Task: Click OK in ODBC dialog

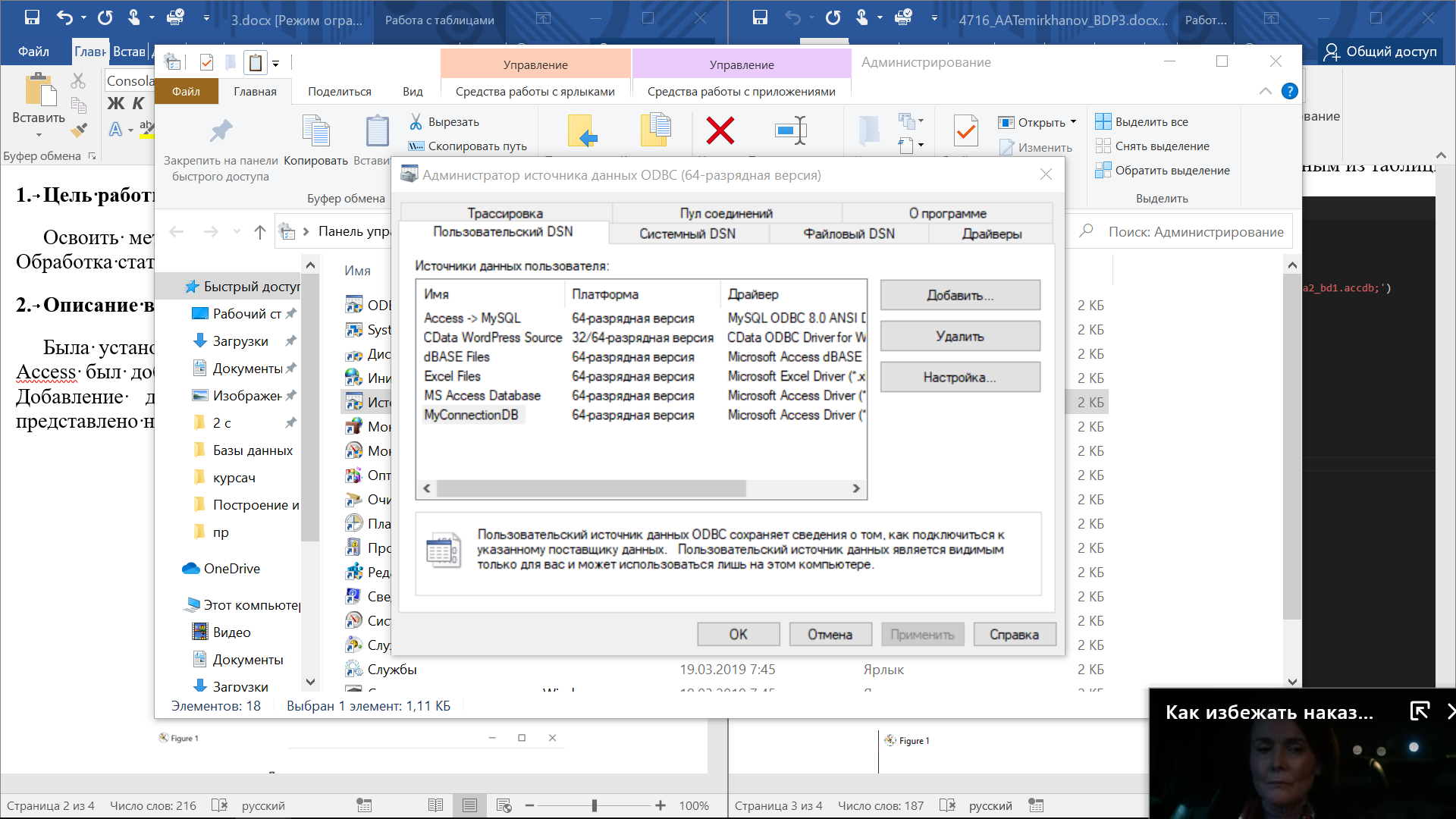Action: 739,634
